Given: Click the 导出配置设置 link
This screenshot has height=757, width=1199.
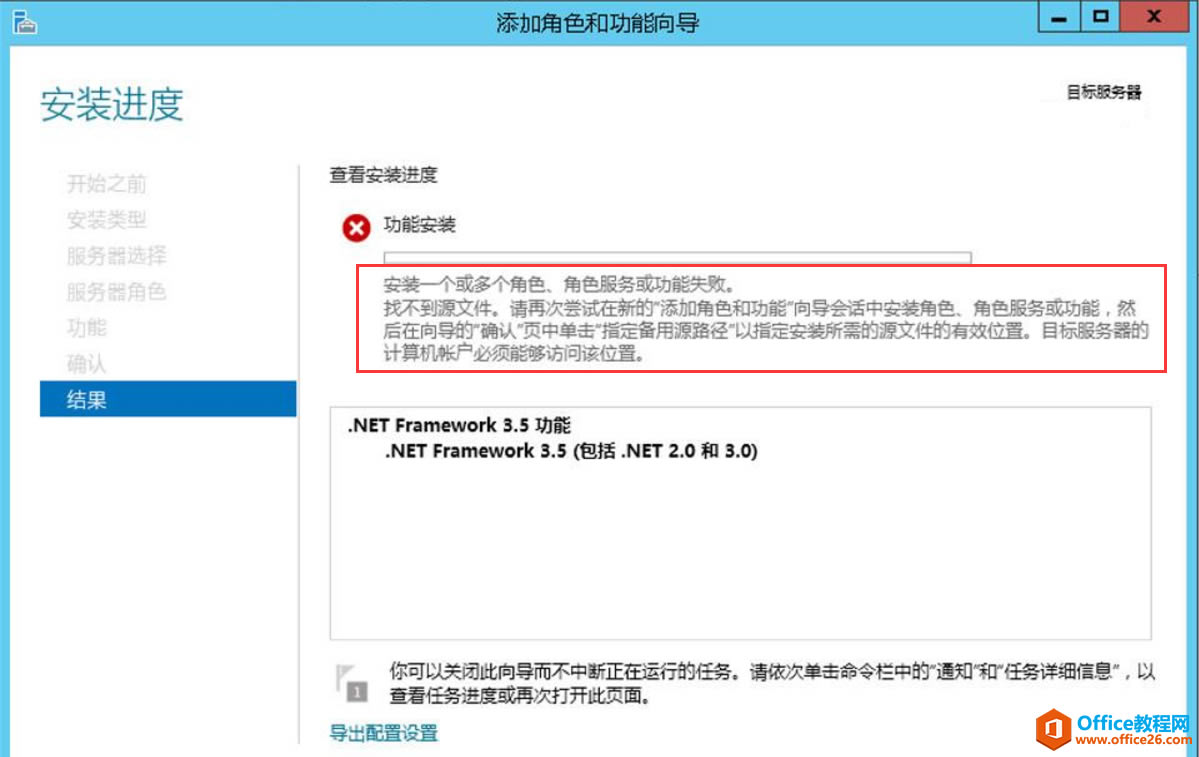Looking at the screenshot, I should [x=382, y=733].
